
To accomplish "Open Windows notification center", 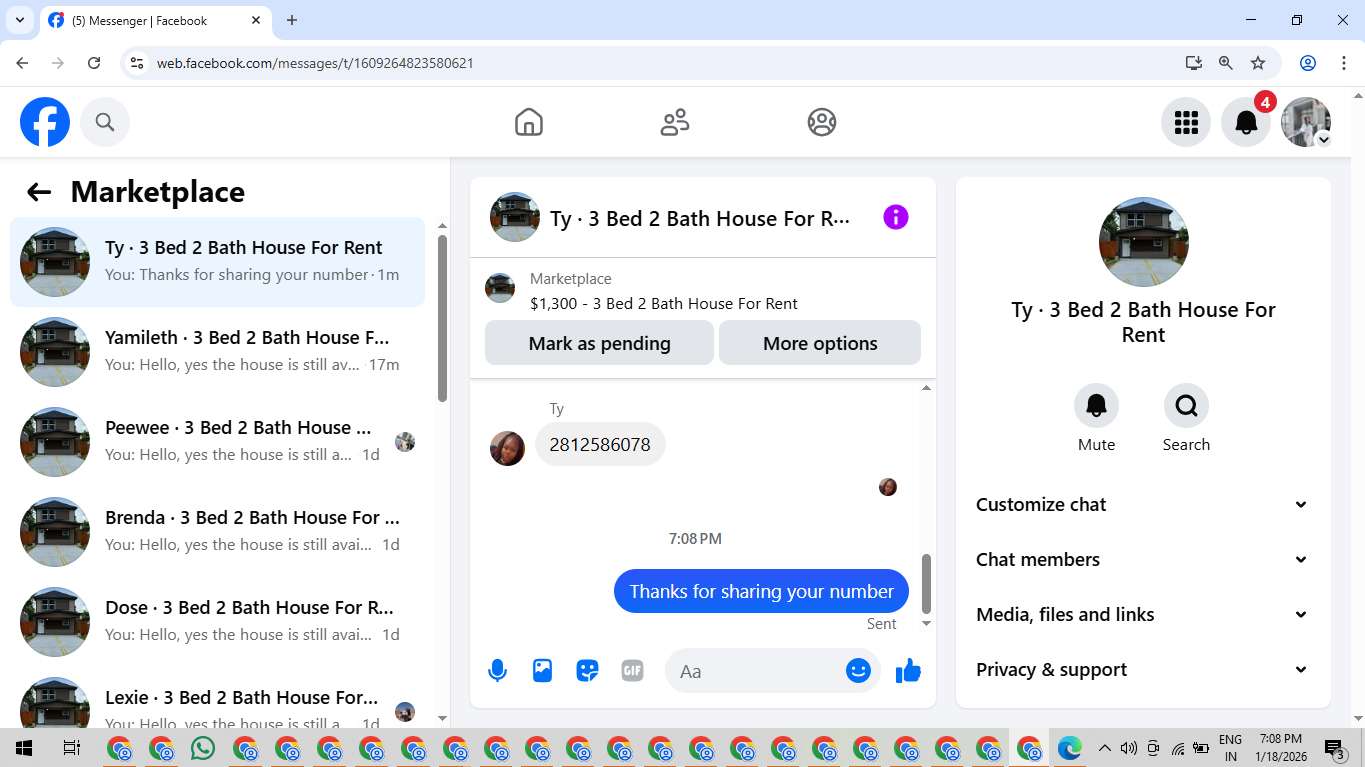I will [x=1334, y=748].
